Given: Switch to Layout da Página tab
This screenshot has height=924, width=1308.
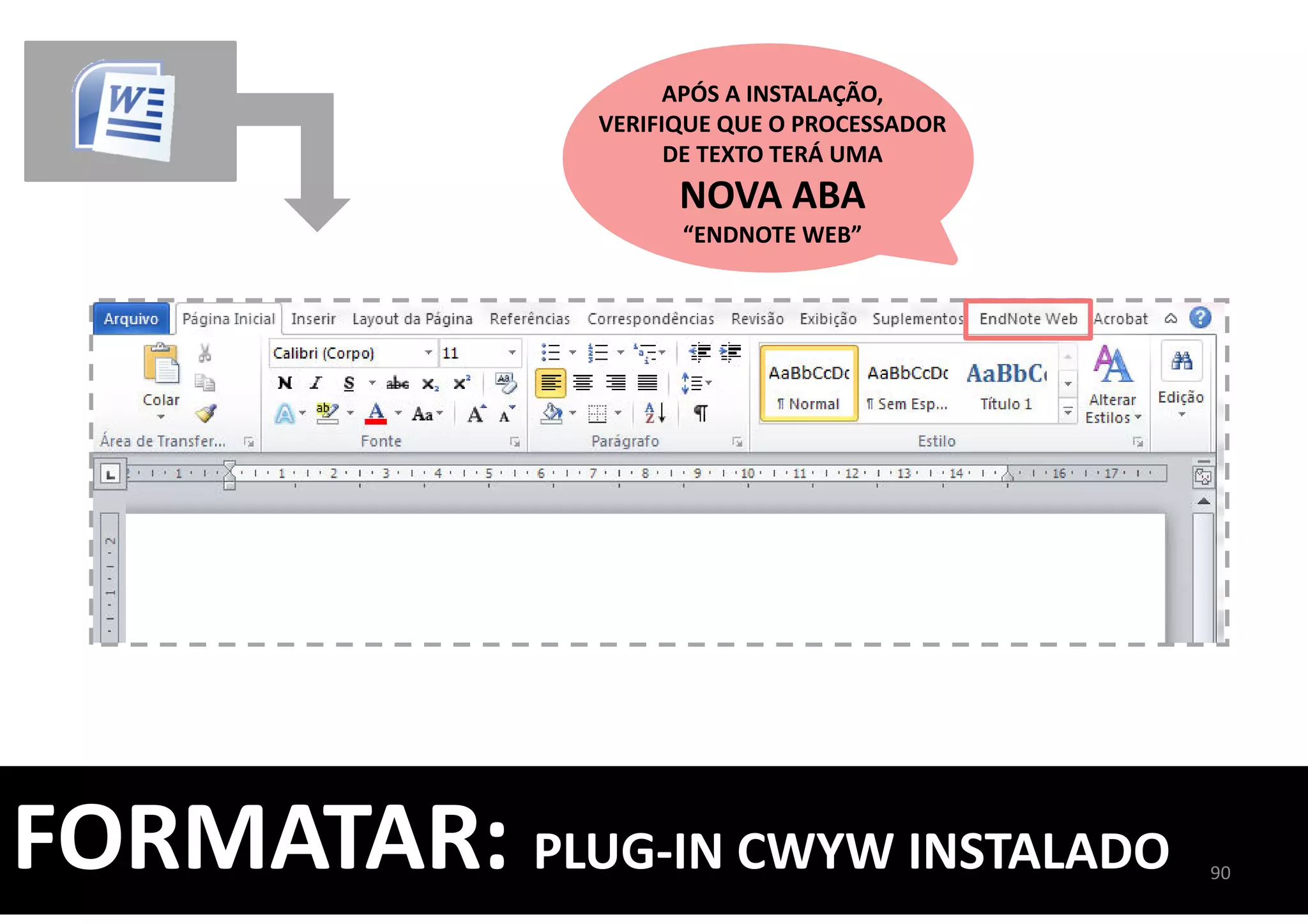Looking at the screenshot, I should [413, 319].
